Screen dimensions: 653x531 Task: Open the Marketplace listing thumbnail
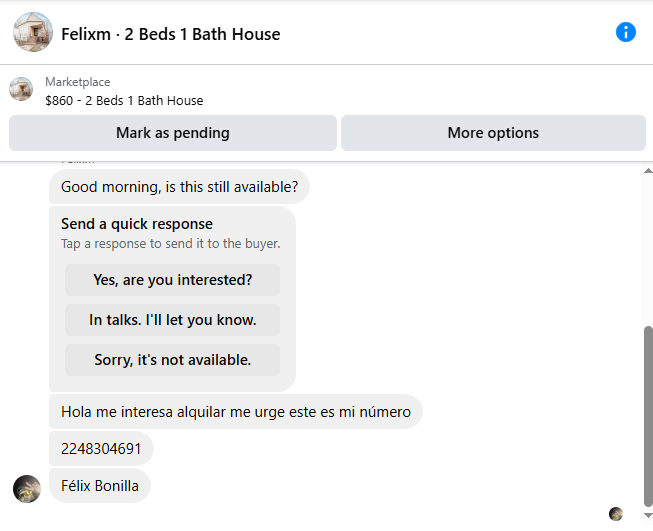tap(21, 89)
